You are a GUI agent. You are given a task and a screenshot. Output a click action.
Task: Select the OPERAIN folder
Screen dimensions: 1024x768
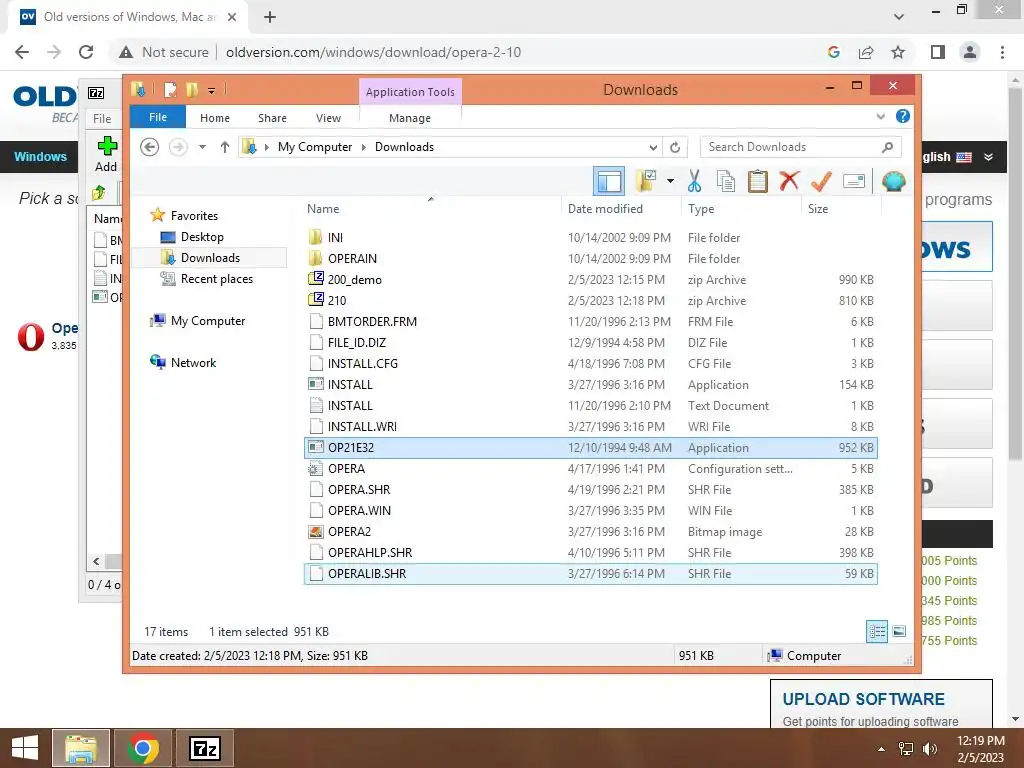(x=590, y=259)
